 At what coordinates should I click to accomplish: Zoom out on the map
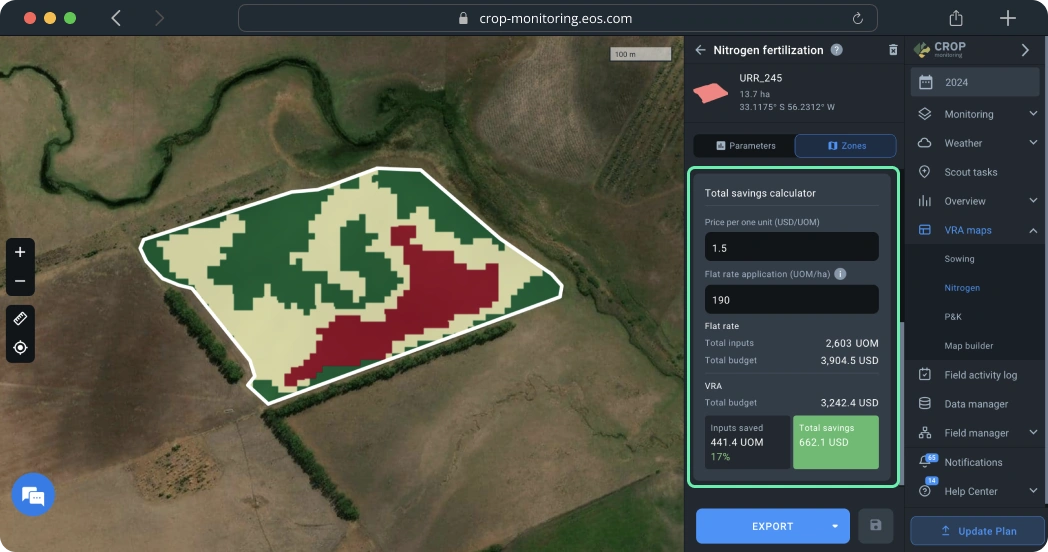click(20, 281)
